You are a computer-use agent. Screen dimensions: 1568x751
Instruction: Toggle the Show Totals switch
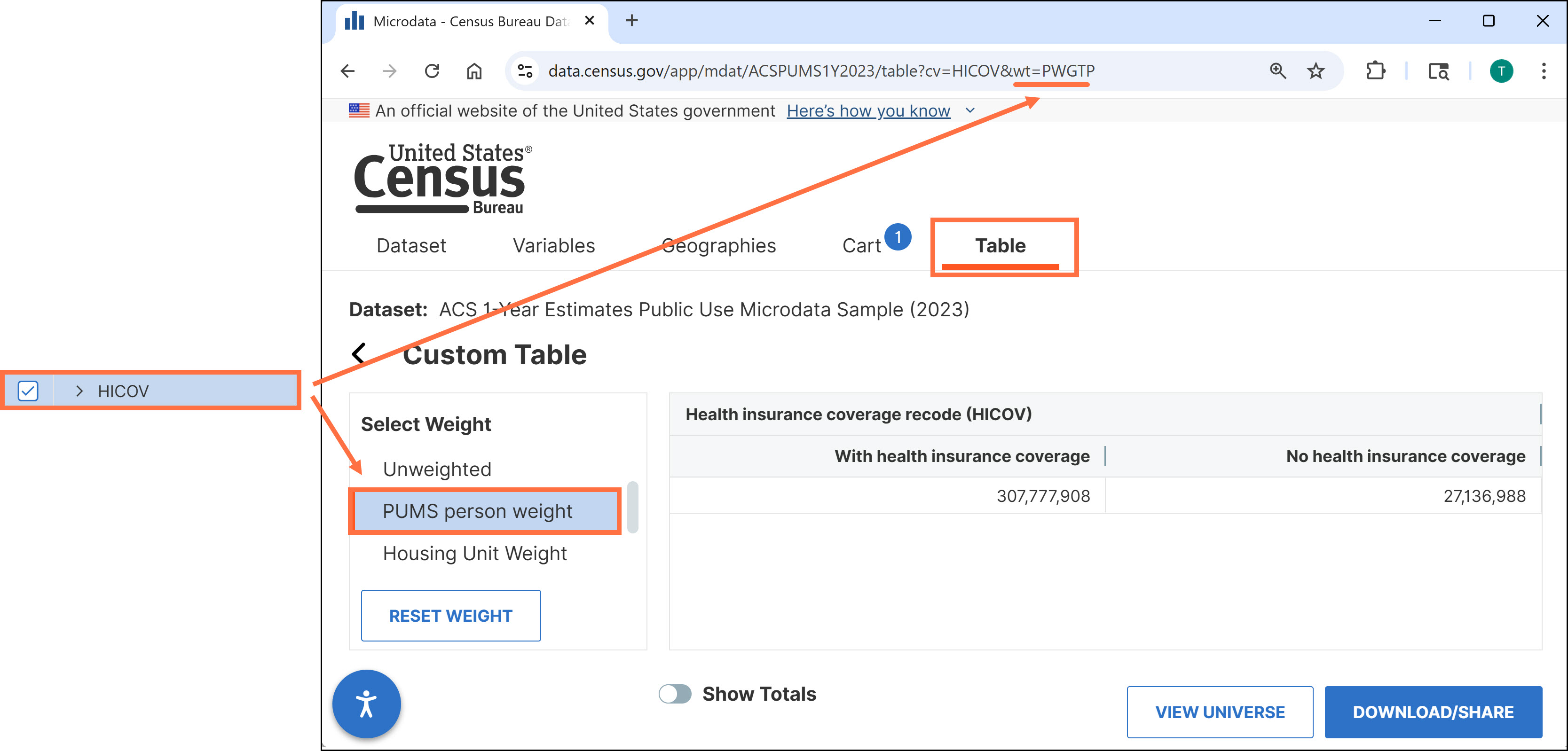[675, 694]
